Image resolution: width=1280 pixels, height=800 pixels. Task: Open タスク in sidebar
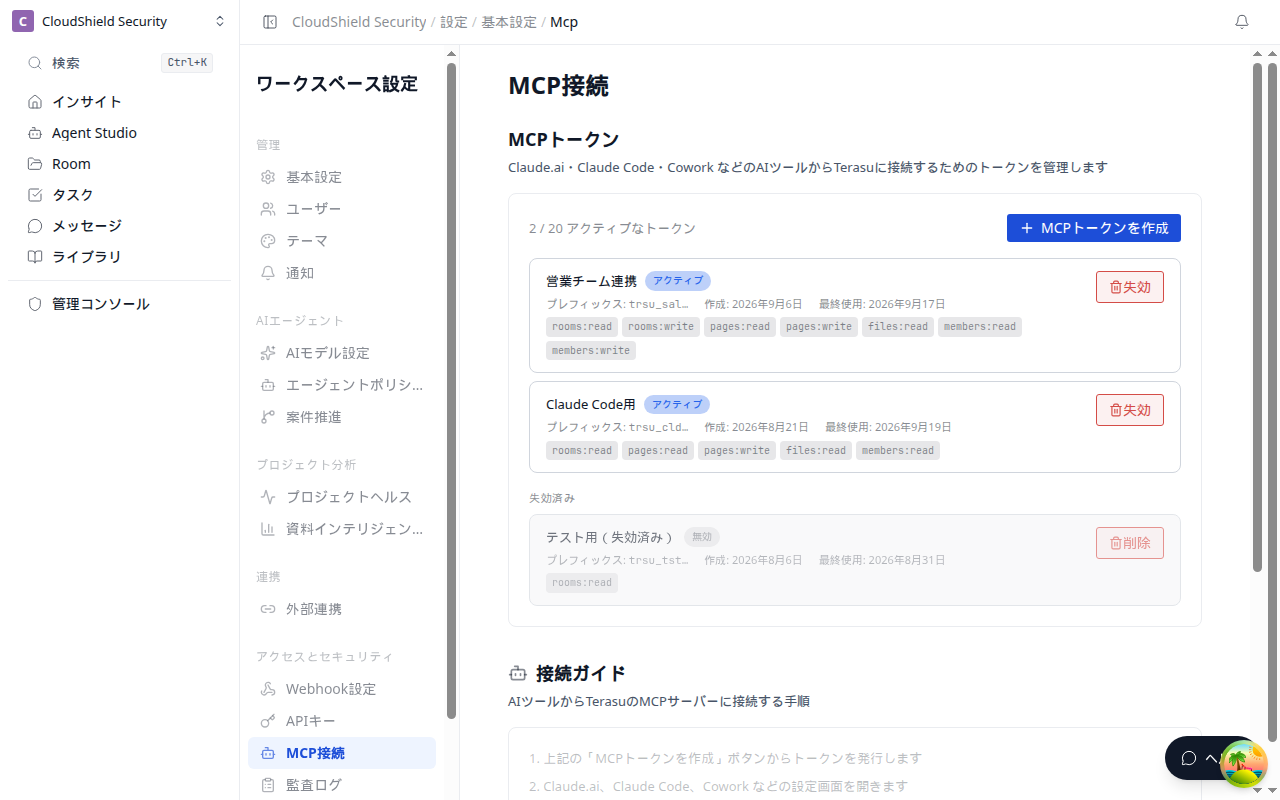(120, 195)
